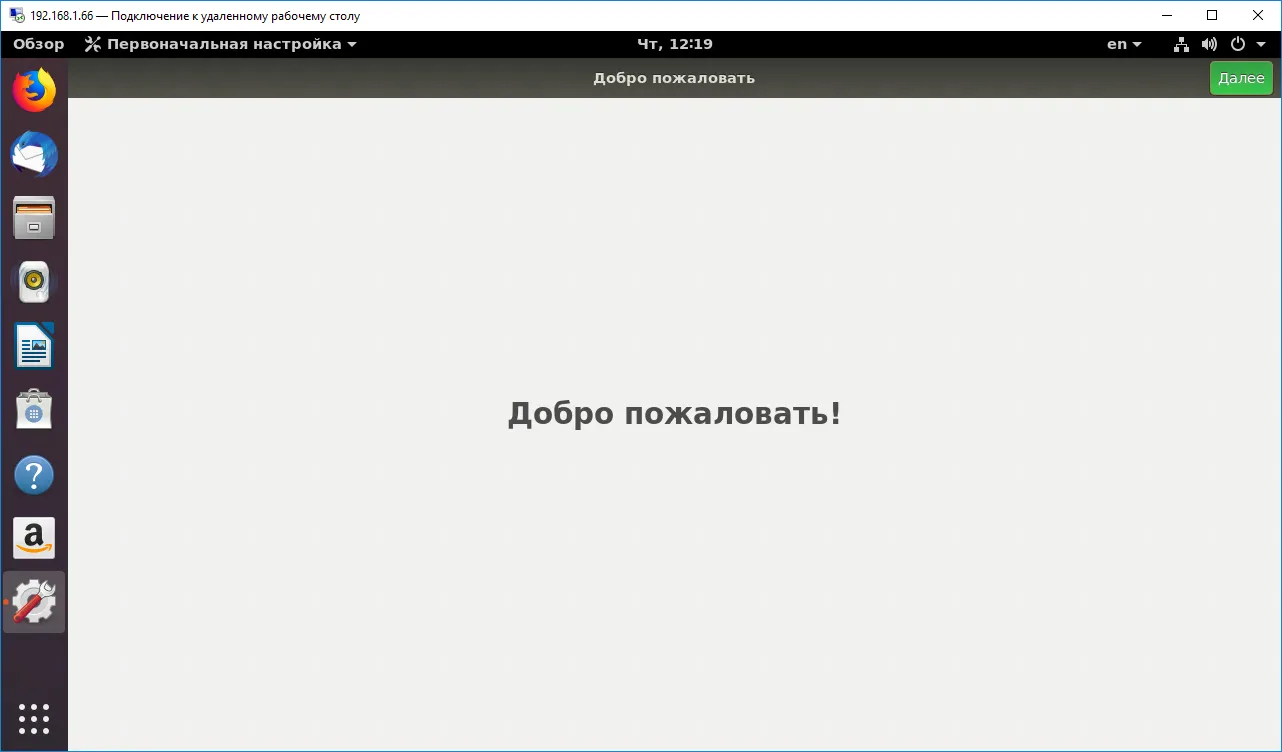Maximize the remote desktop window
1282x752 pixels.
coord(1212,15)
